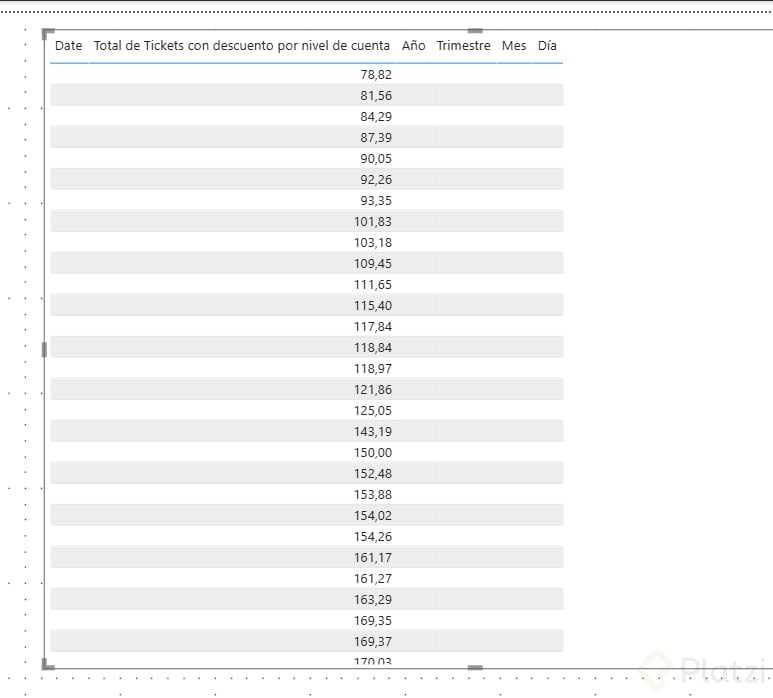Click the bottom-left corner resize handle

click(x=47, y=664)
